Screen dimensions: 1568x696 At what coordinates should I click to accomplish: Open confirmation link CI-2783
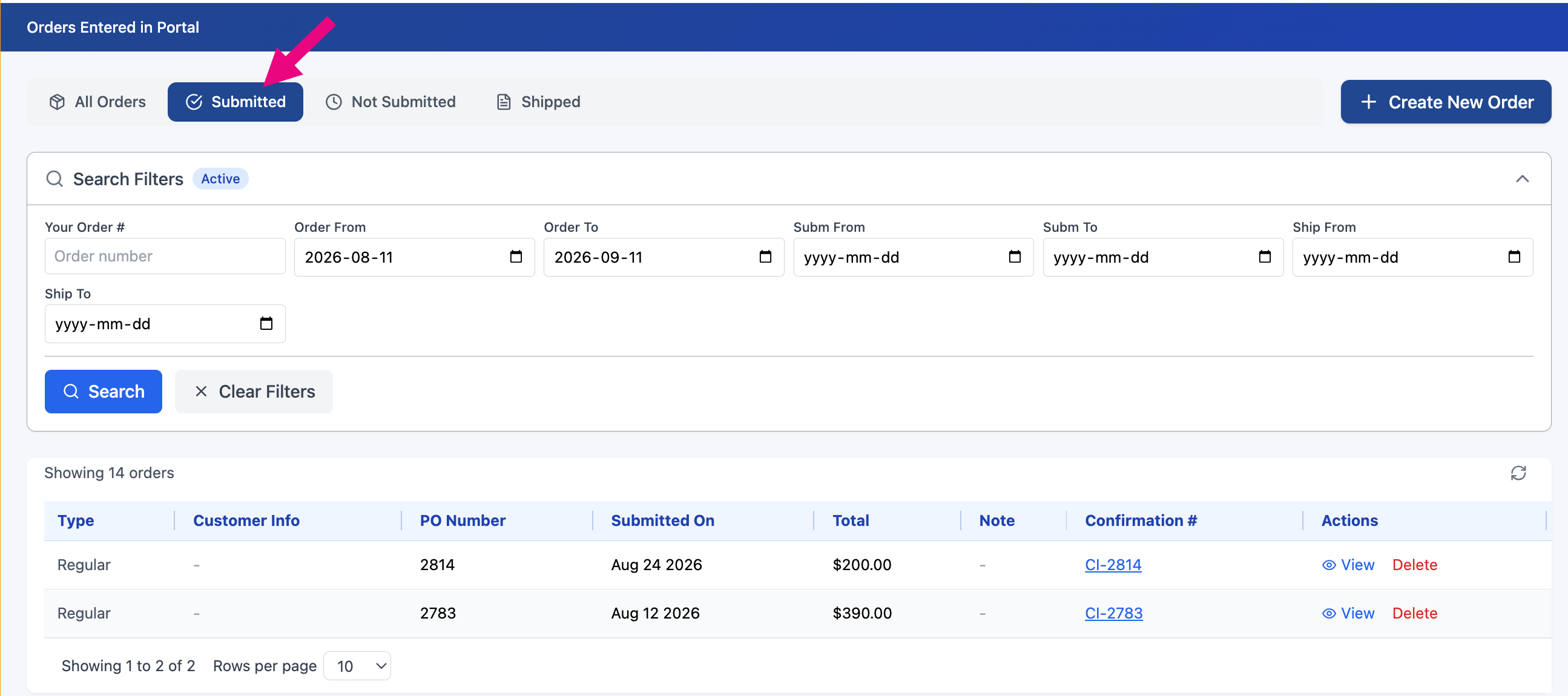click(x=1113, y=612)
